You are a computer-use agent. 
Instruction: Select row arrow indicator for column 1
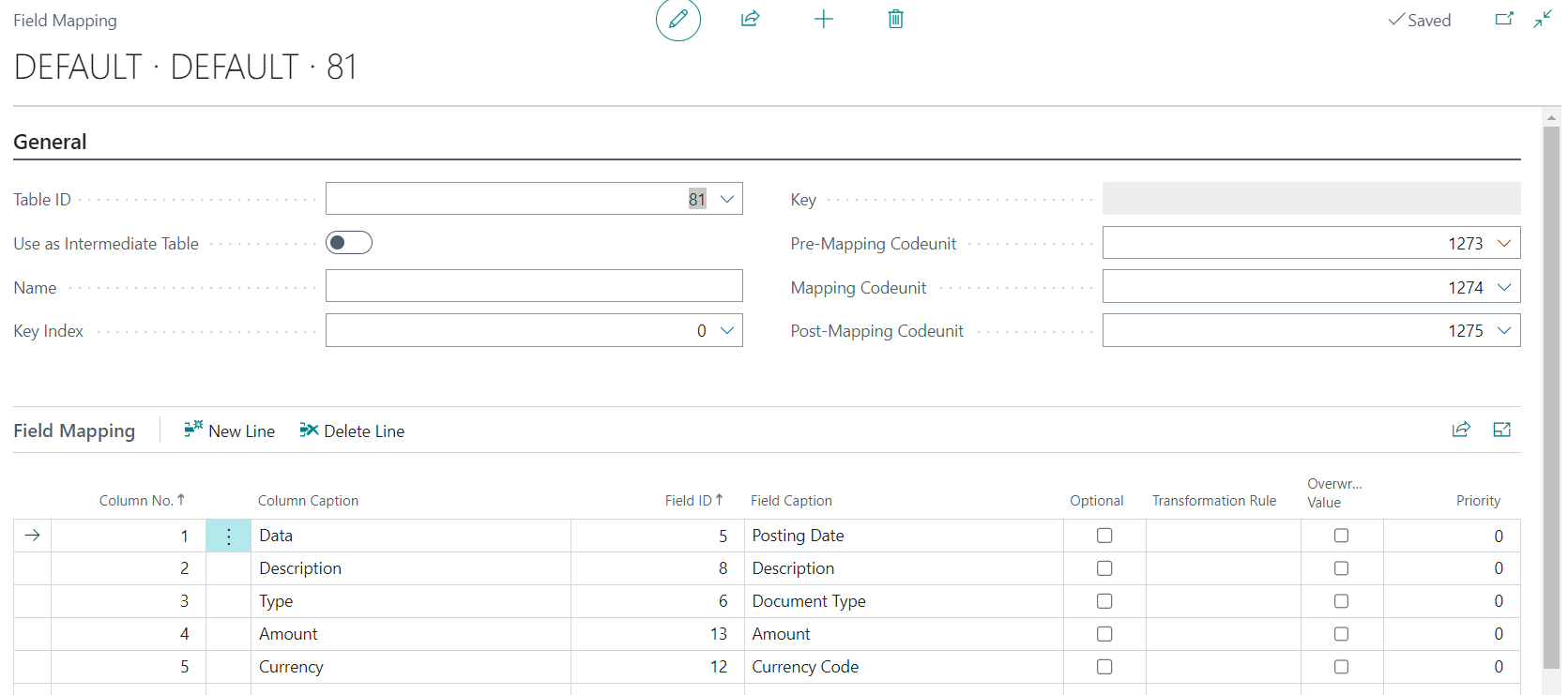(x=33, y=536)
